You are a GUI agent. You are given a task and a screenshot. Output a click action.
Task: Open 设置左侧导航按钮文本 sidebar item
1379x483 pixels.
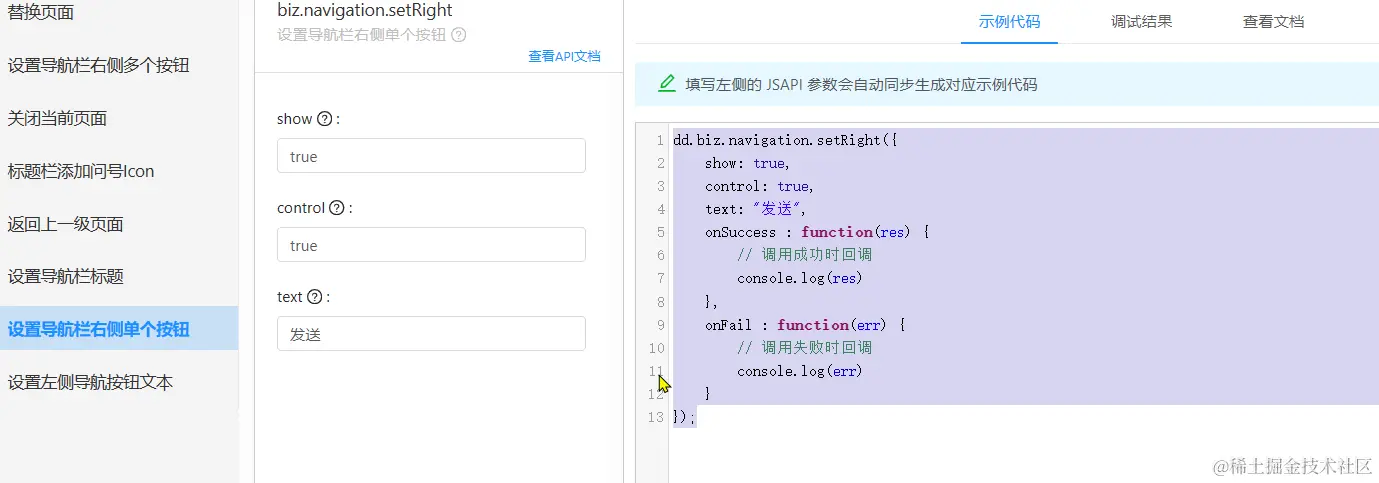(91, 382)
